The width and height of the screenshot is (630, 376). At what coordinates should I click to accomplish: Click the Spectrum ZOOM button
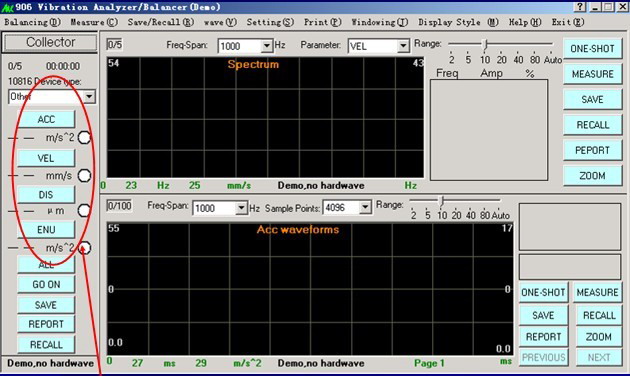(592, 176)
